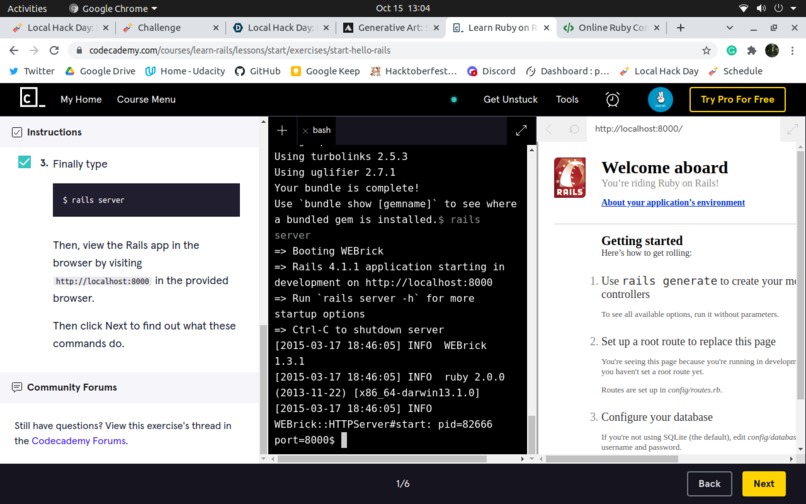Switch to first Local Hack Day tab

coord(60,28)
